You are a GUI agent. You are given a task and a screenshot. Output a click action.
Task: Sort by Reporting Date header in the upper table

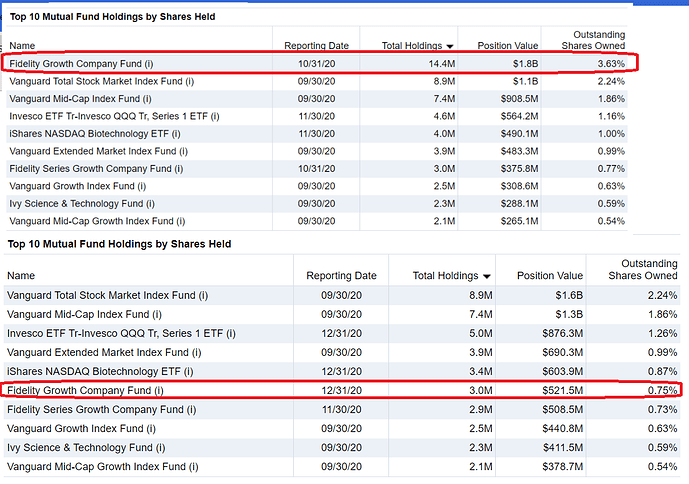(x=316, y=46)
